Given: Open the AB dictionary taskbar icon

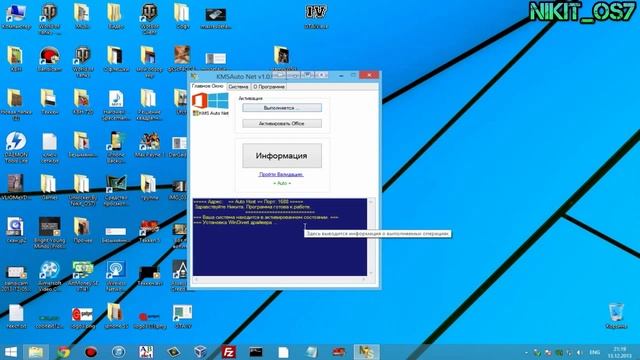Looking at the screenshot, I should [146, 352].
